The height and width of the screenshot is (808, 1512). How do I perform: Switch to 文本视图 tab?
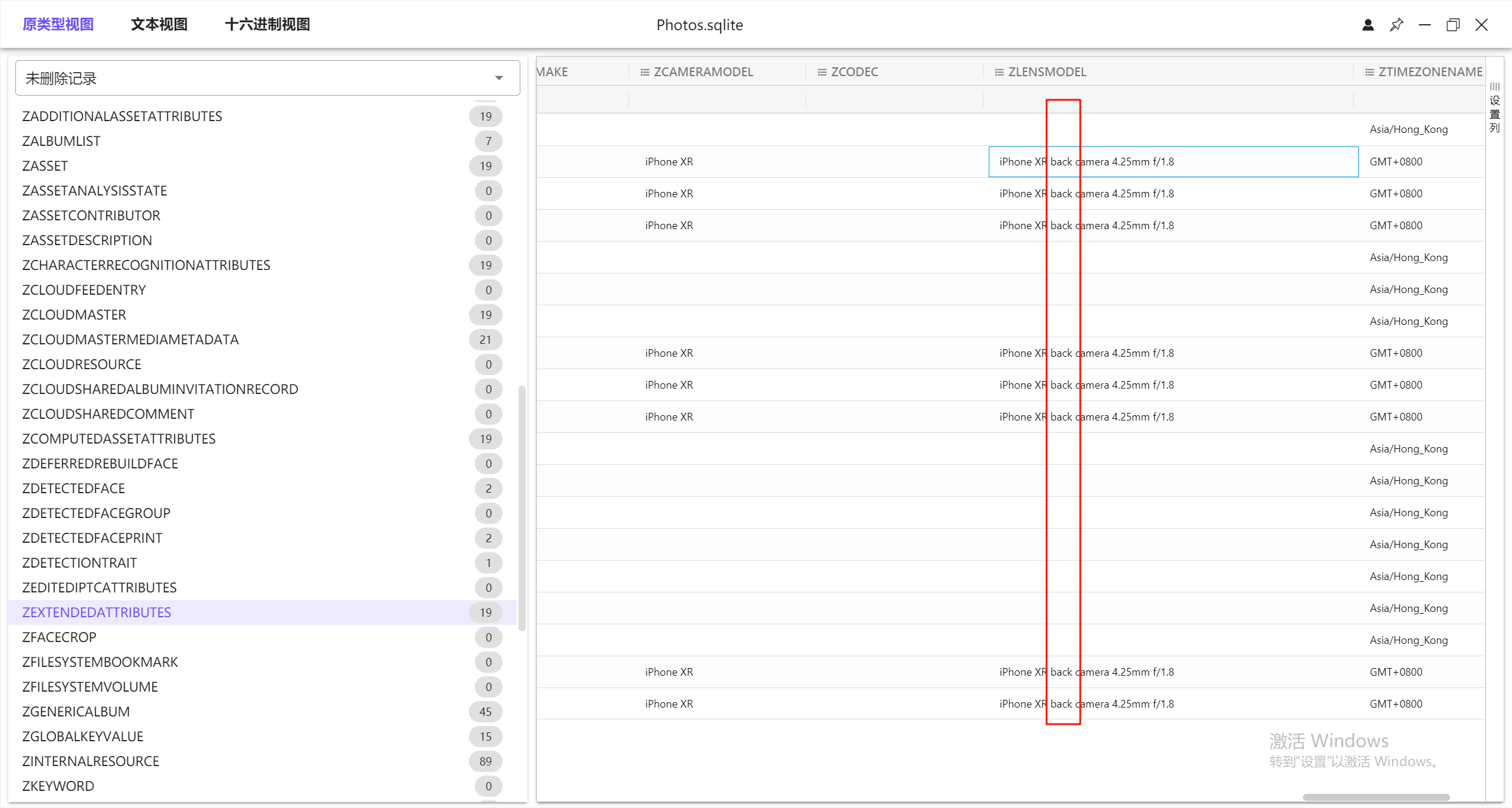click(159, 24)
